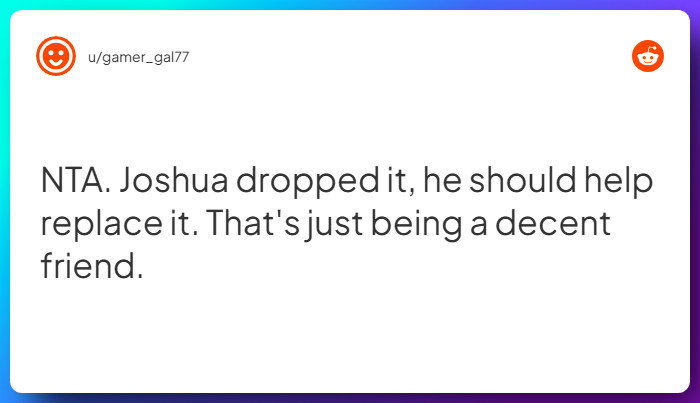Click the Reddit Snoo logo
The width and height of the screenshot is (700, 403).
(648, 56)
